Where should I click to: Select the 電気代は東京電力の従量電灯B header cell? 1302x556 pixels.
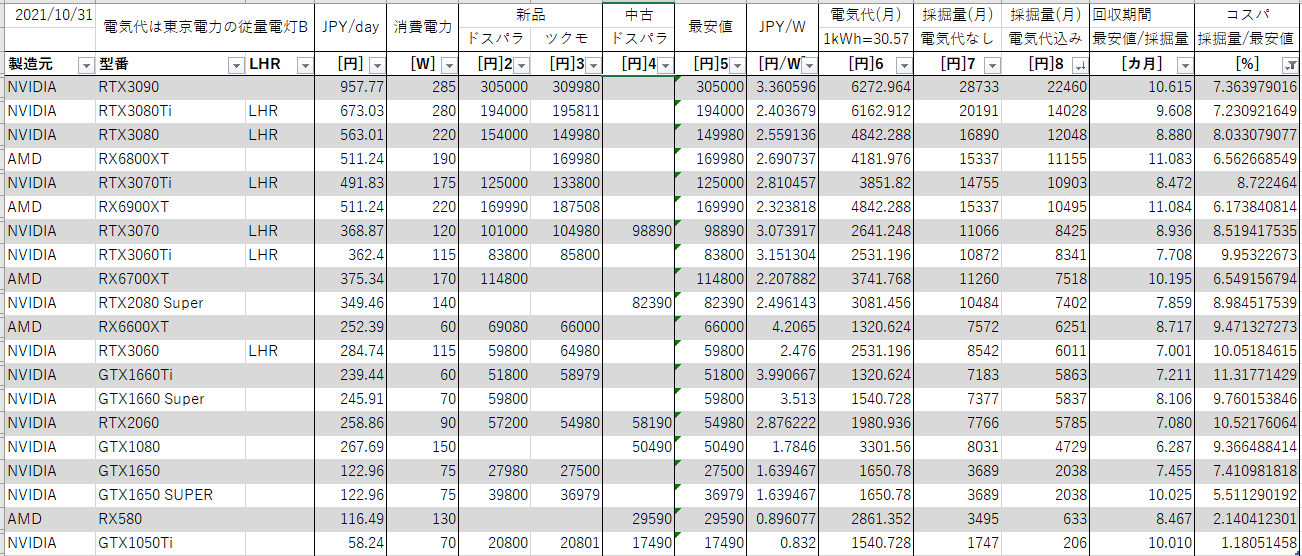(x=206, y=27)
